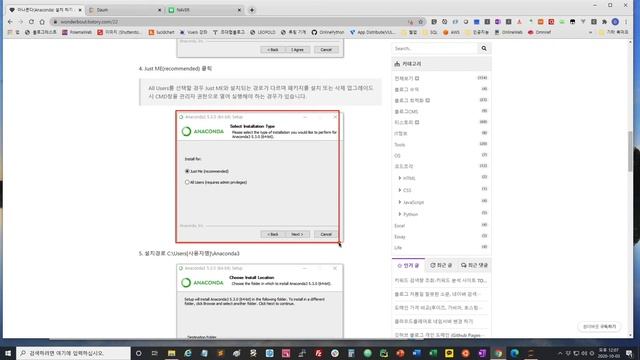
Task: Open the LEOPOLD bookmark
Action: click(x=262, y=32)
